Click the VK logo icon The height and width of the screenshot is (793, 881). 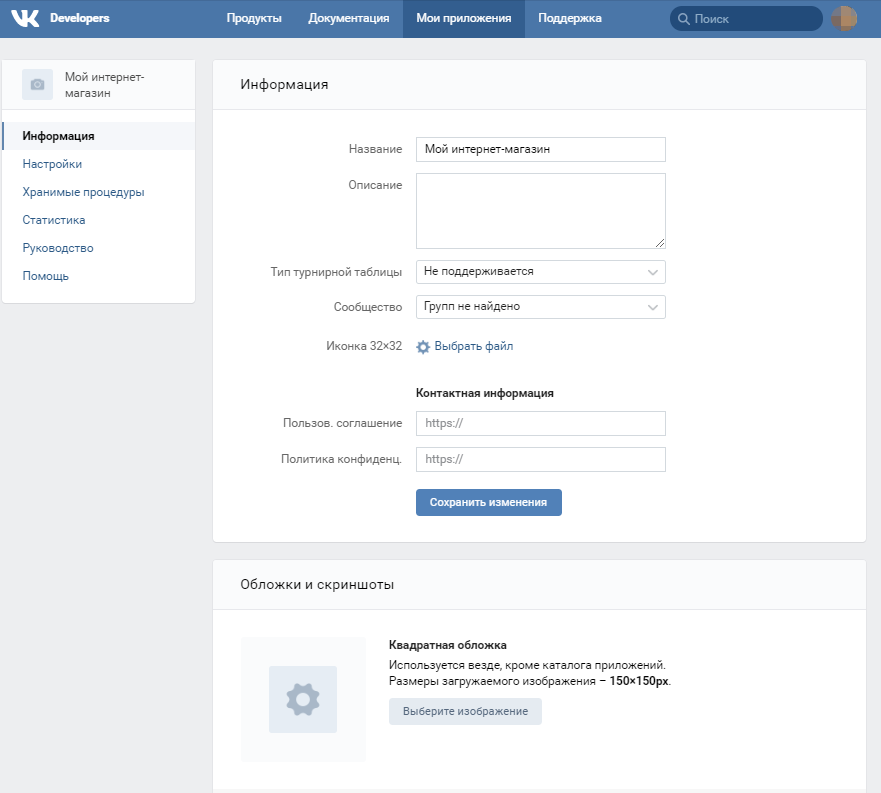(x=25, y=18)
